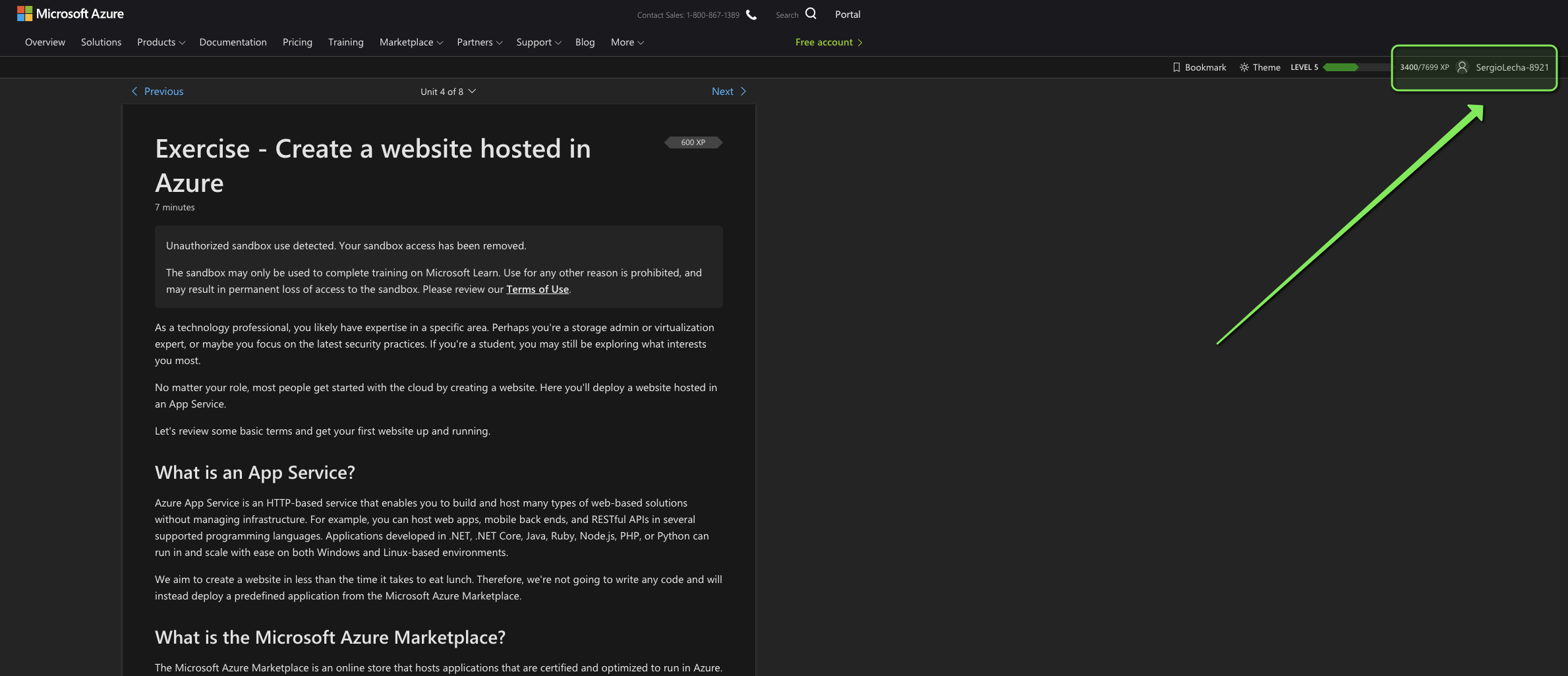The width and height of the screenshot is (1568, 676).
Task: Open the SergioLecha-8921 profile avatar icon
Action: 1462,67
